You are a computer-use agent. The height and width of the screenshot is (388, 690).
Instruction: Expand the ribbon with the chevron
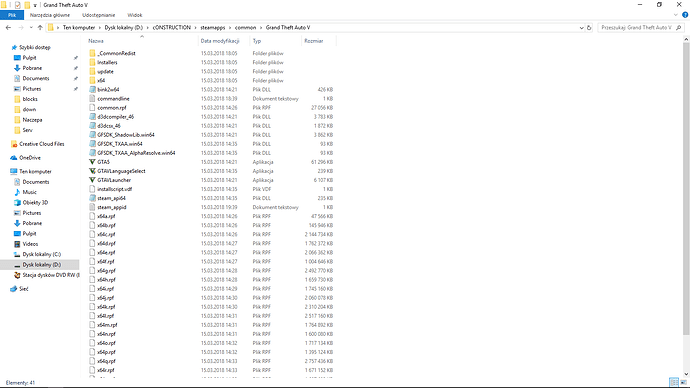(676, 15)
